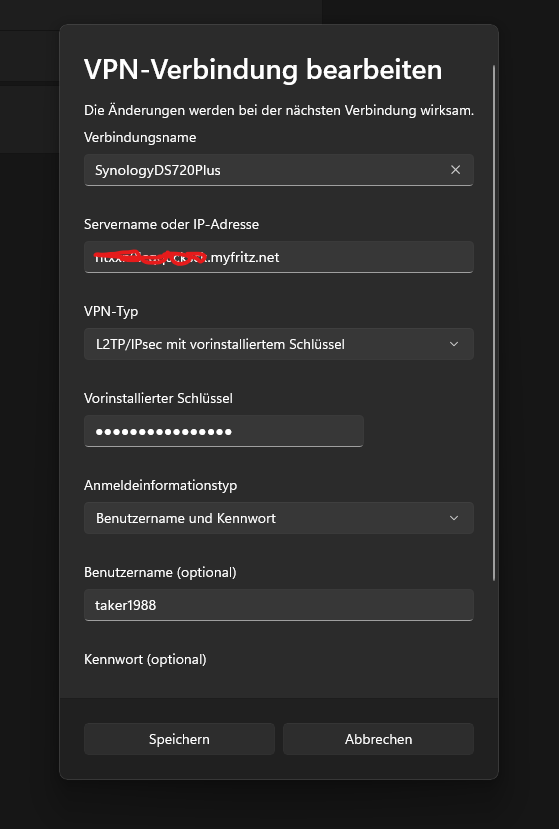Click into the masked Vorinstallierter Schlüssel field

coord(224,431)
